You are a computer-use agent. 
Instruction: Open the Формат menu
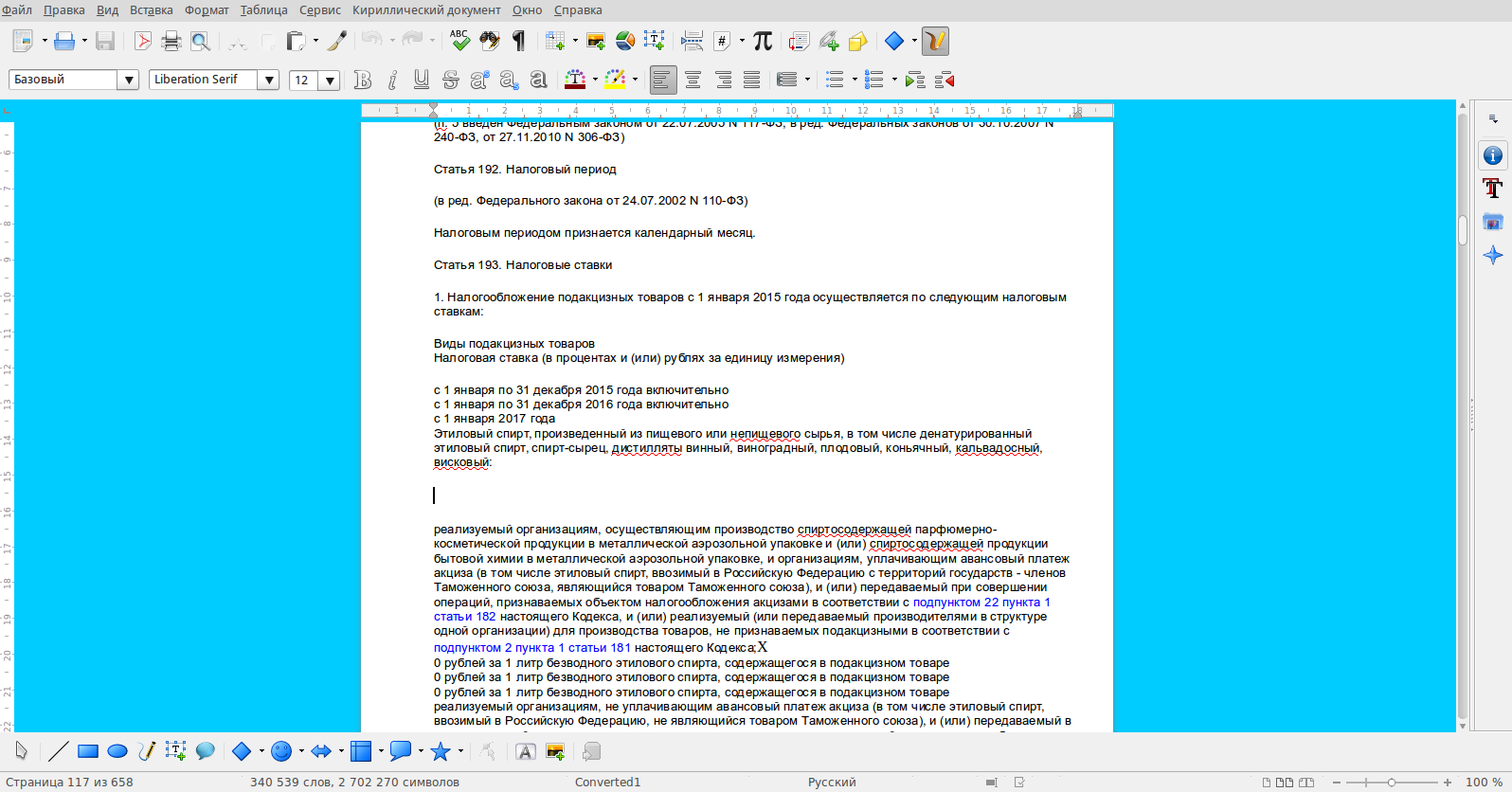207,10
